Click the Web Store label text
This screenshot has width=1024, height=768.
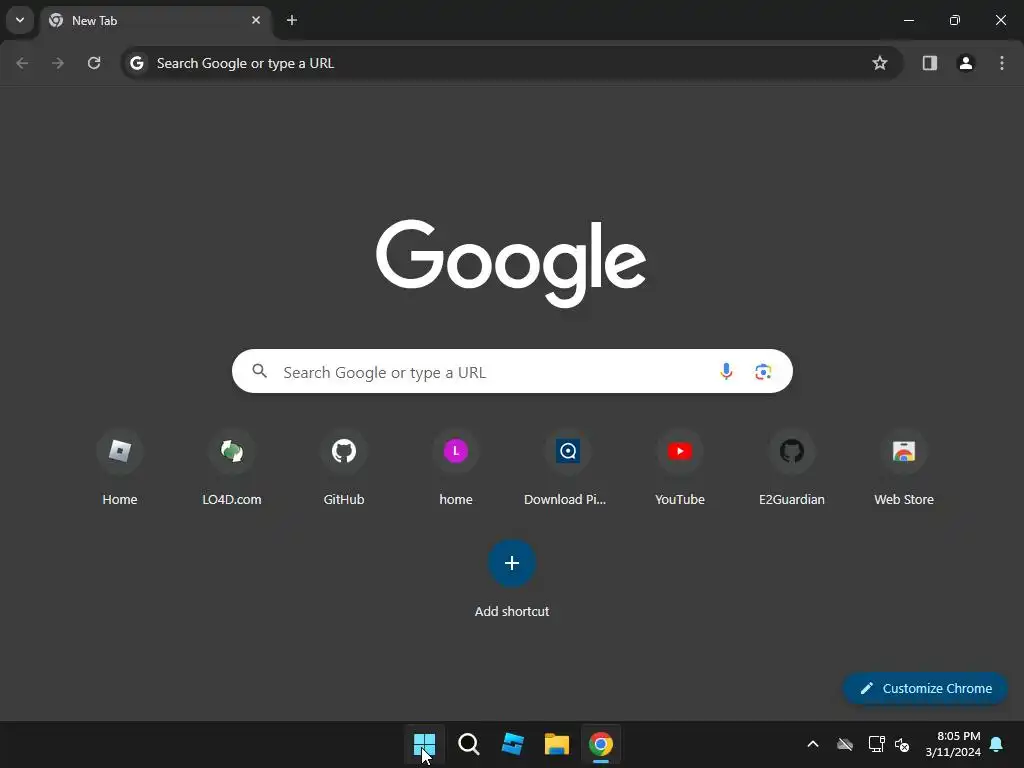click(x=904, y=500)
